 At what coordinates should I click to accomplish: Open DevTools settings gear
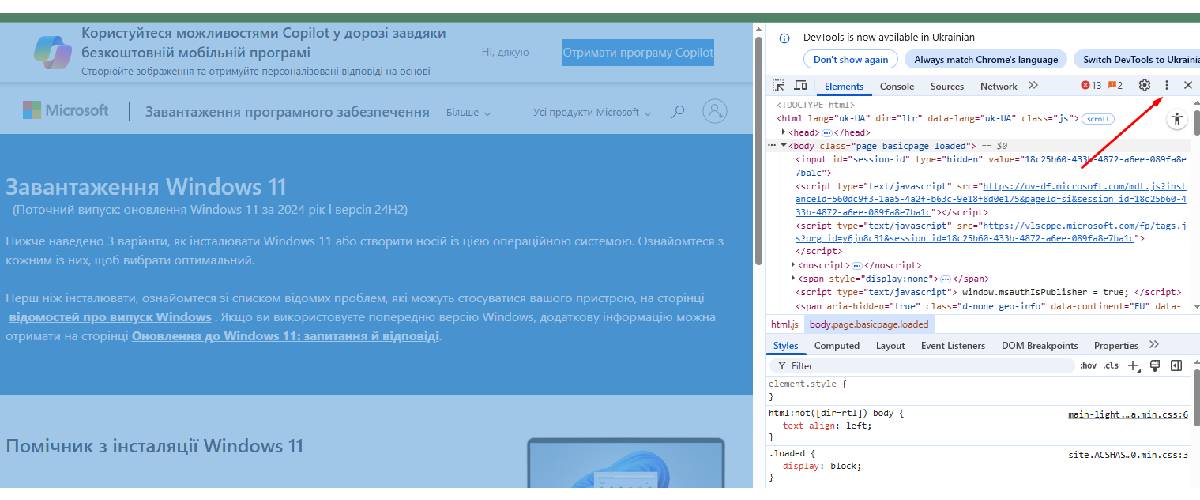coord(1145,86)
